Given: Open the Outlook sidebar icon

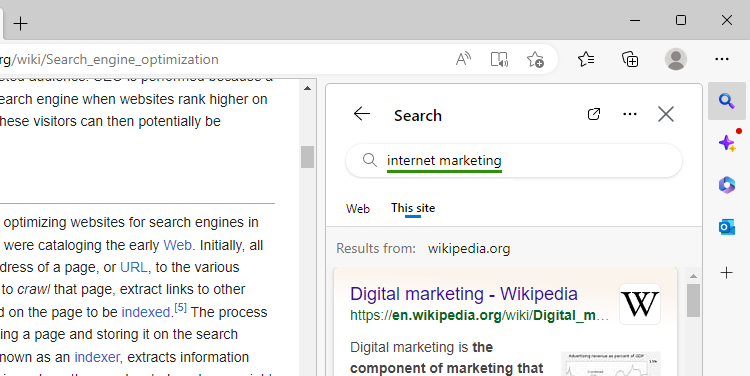Looking at the screenshot, I should [x=727, y=227].
